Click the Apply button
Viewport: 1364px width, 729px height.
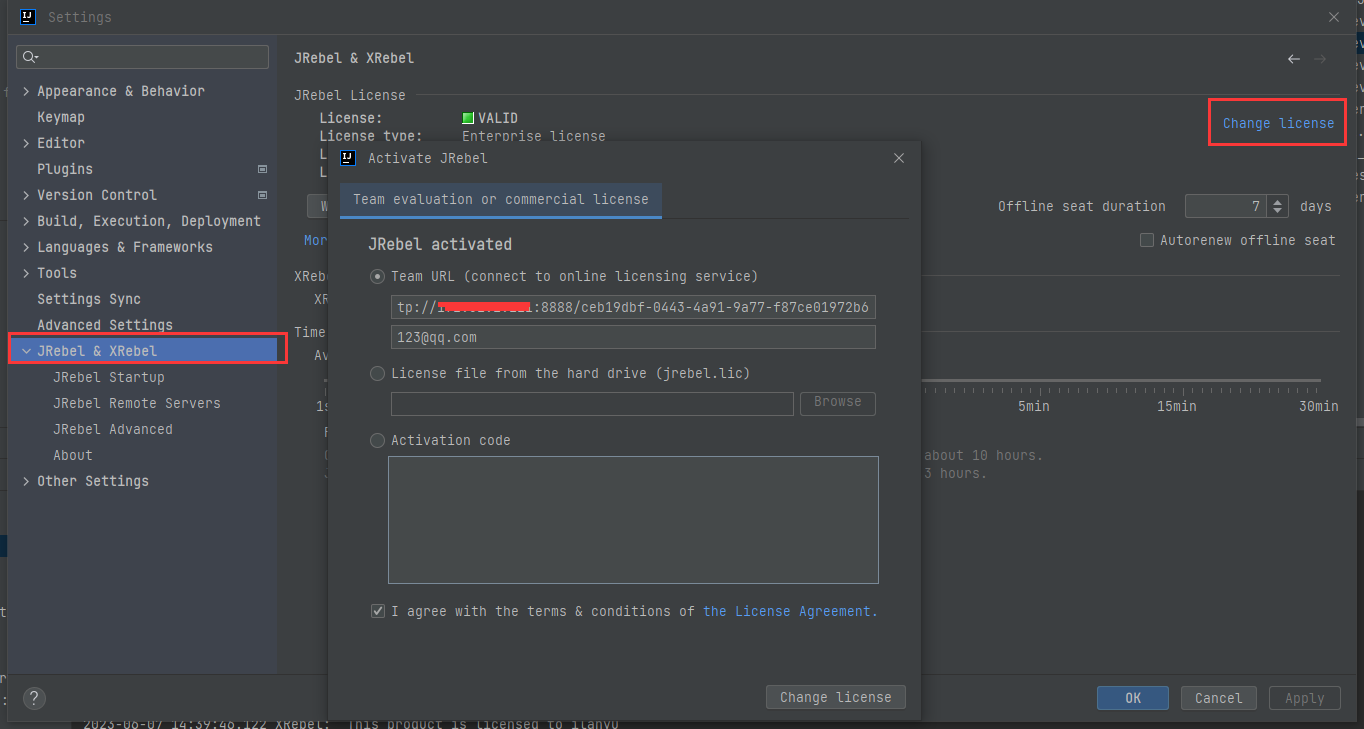pyautogui.click(x=1305, y=698)
